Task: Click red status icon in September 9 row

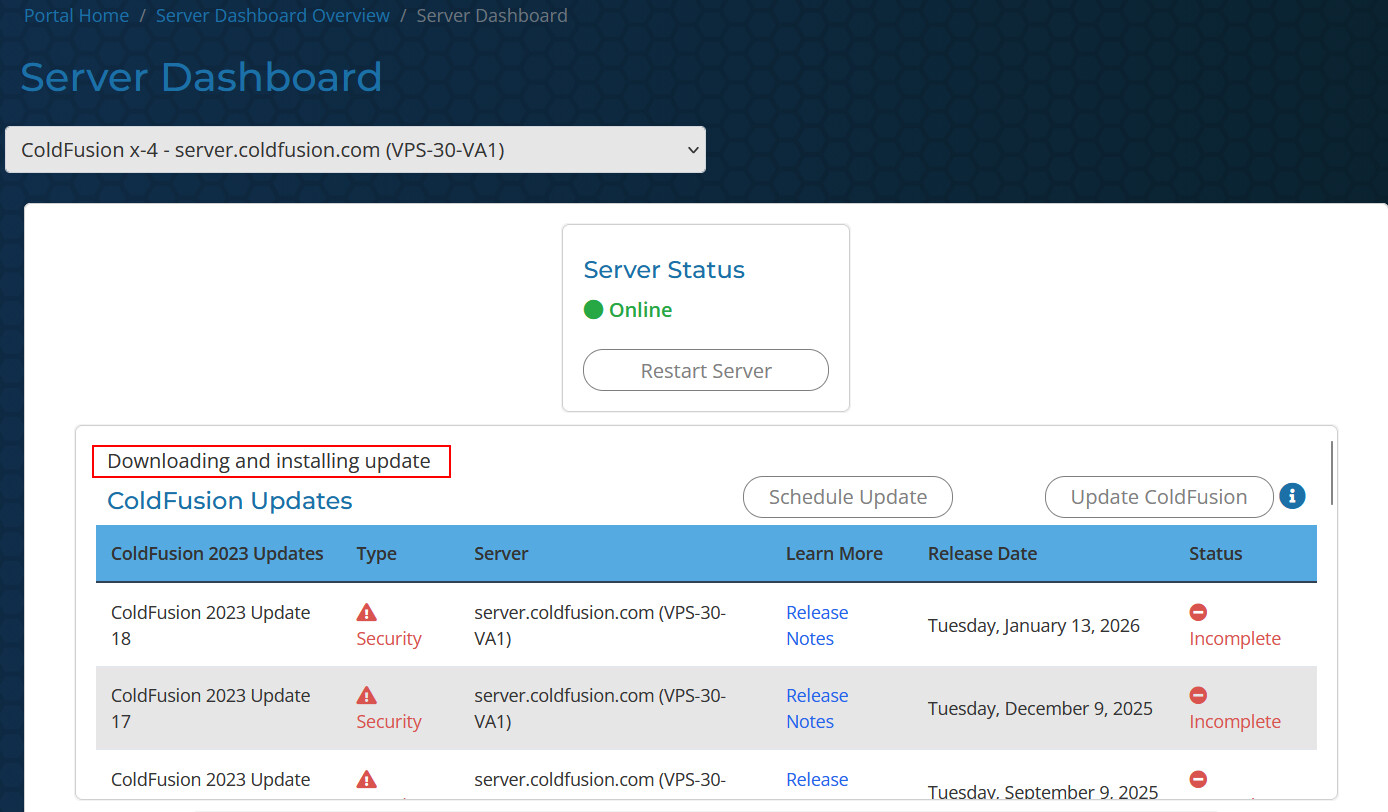Action: [x=1198, y=779]
